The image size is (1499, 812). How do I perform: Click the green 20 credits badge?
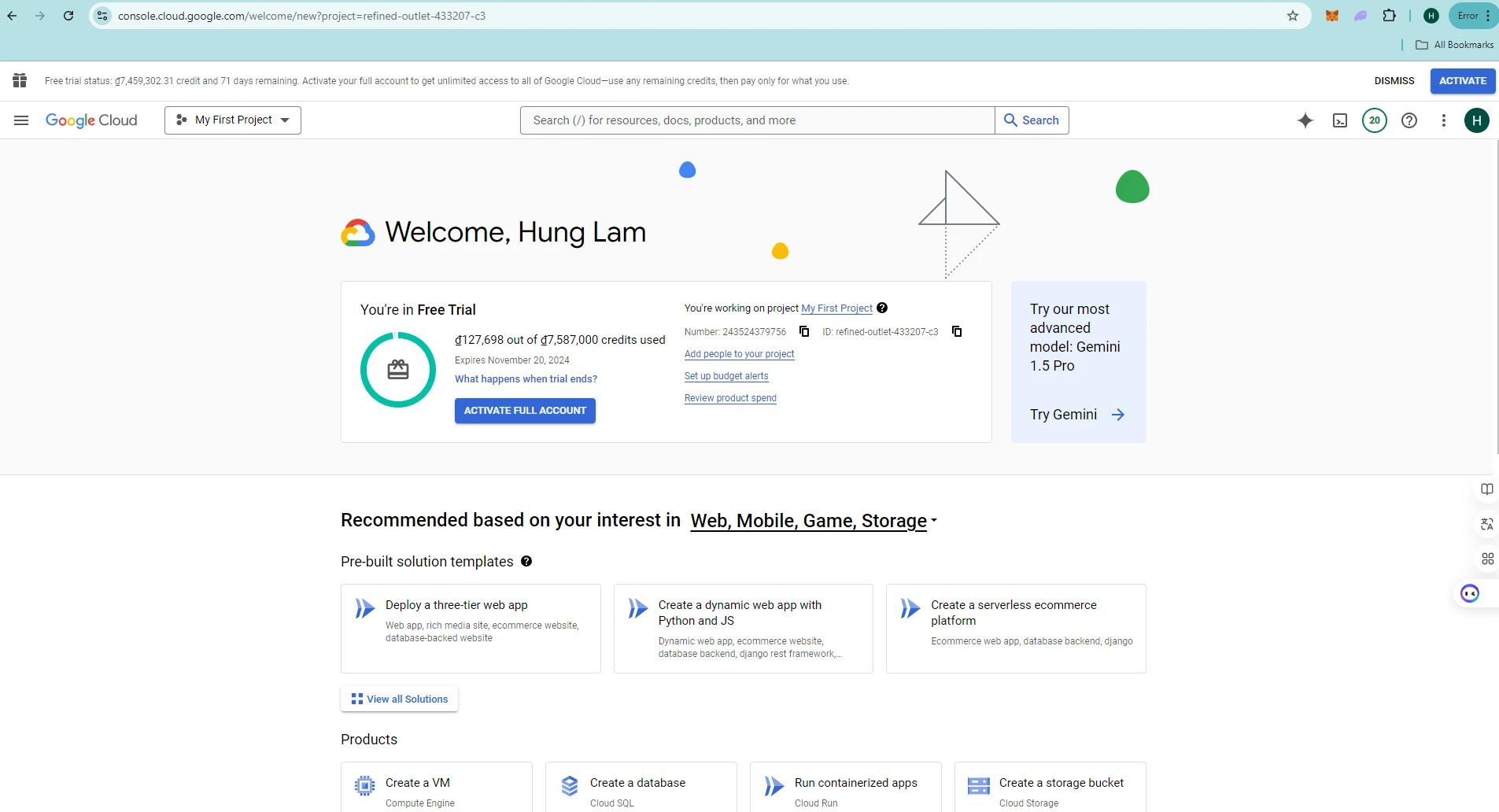pos(1375,120)
